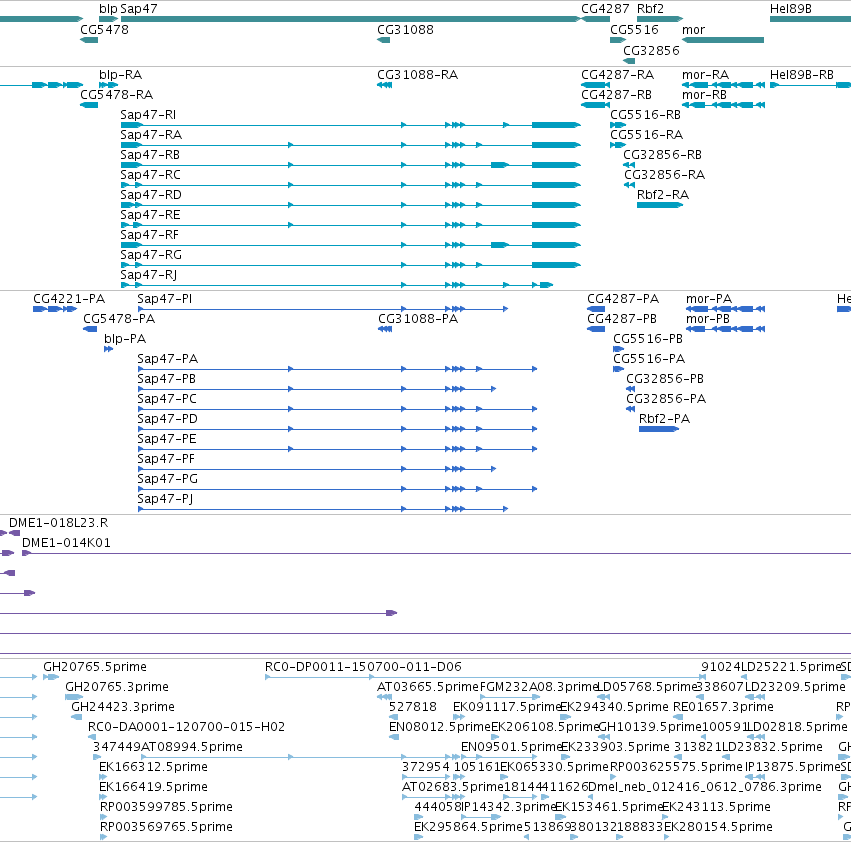This screenshot has height=842, width=851.
Task: Select protein Sap47-PJ
Action: click(323, 509)
